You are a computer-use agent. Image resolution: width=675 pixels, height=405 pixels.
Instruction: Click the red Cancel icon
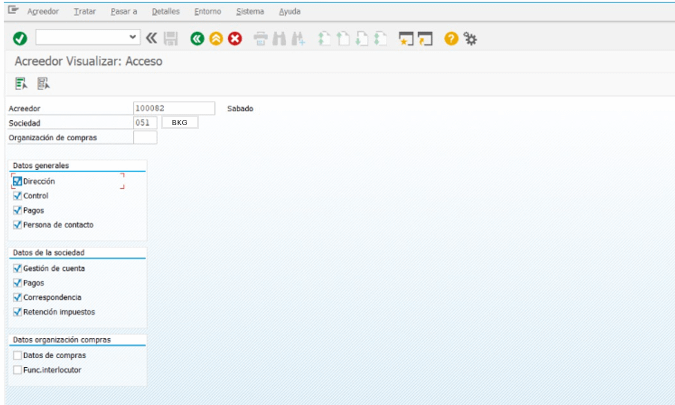[235, 38]
